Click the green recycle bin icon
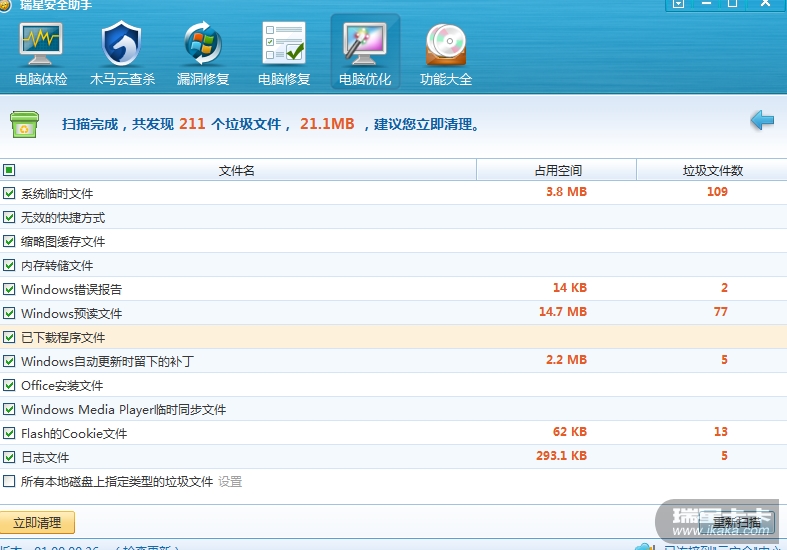787x550 pixels. tap(24, 124)
